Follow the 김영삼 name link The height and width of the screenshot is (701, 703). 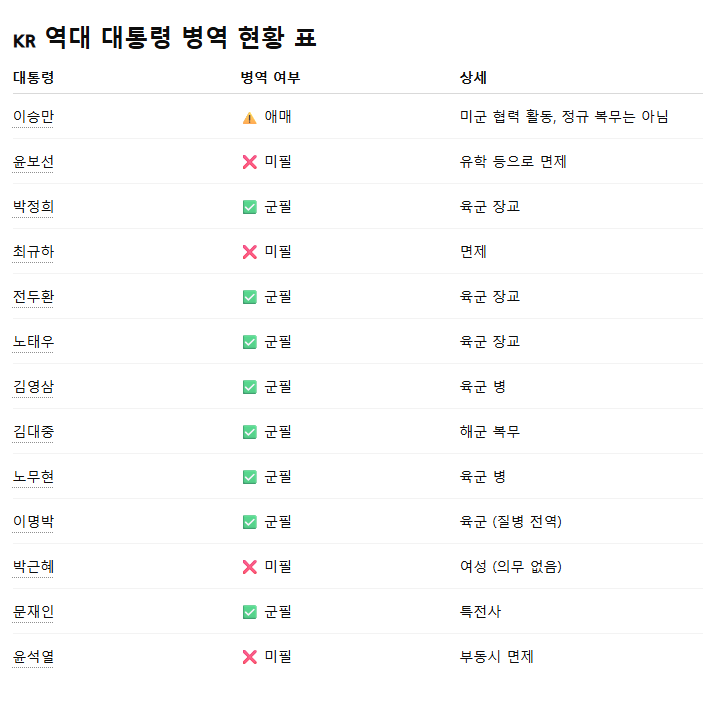tap(33, 386)
